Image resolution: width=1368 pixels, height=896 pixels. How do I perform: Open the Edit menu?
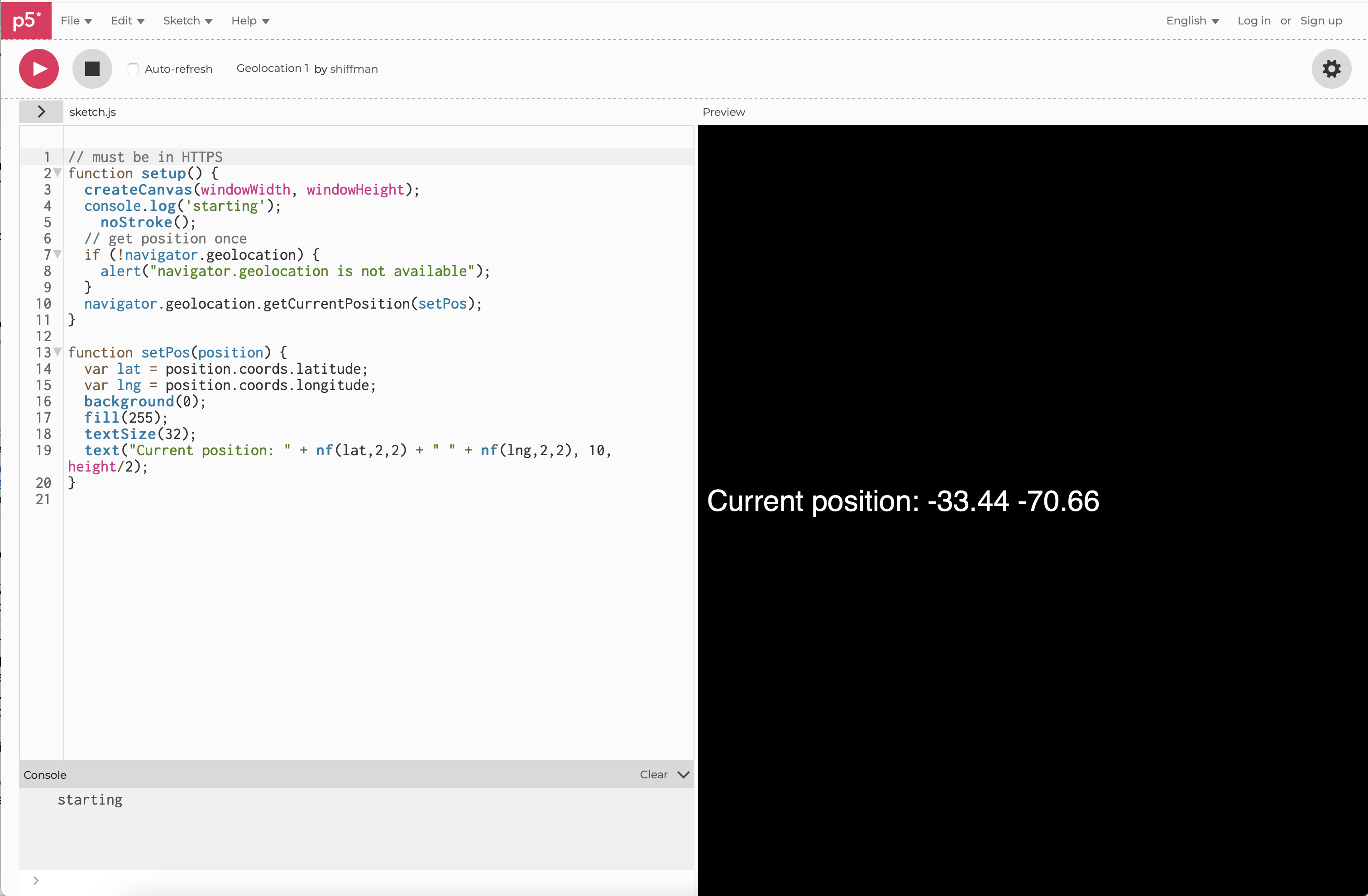point(122,20)
